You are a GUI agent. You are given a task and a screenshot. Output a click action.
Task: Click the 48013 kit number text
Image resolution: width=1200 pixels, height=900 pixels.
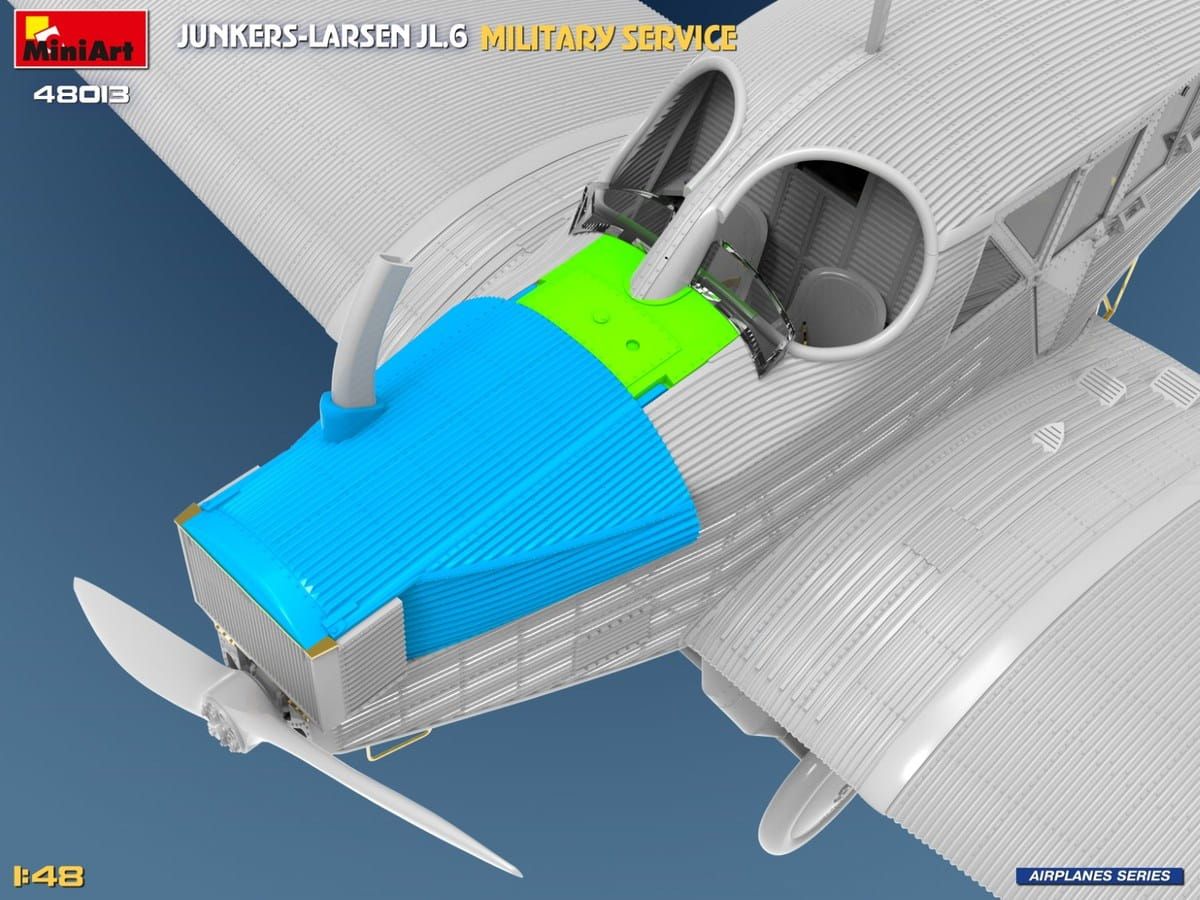pyautogui.click(x=81, y=95)
